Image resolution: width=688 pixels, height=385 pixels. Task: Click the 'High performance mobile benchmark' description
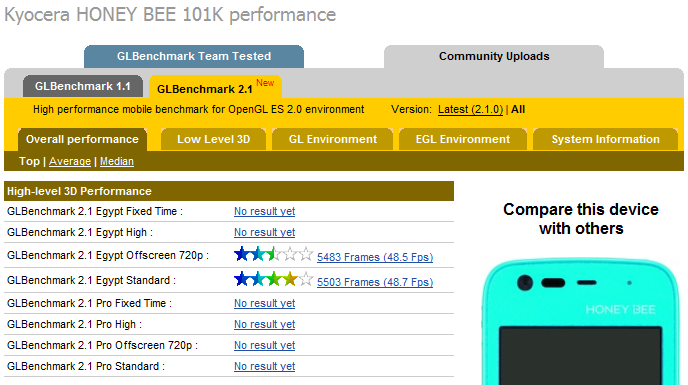point(199,109)
